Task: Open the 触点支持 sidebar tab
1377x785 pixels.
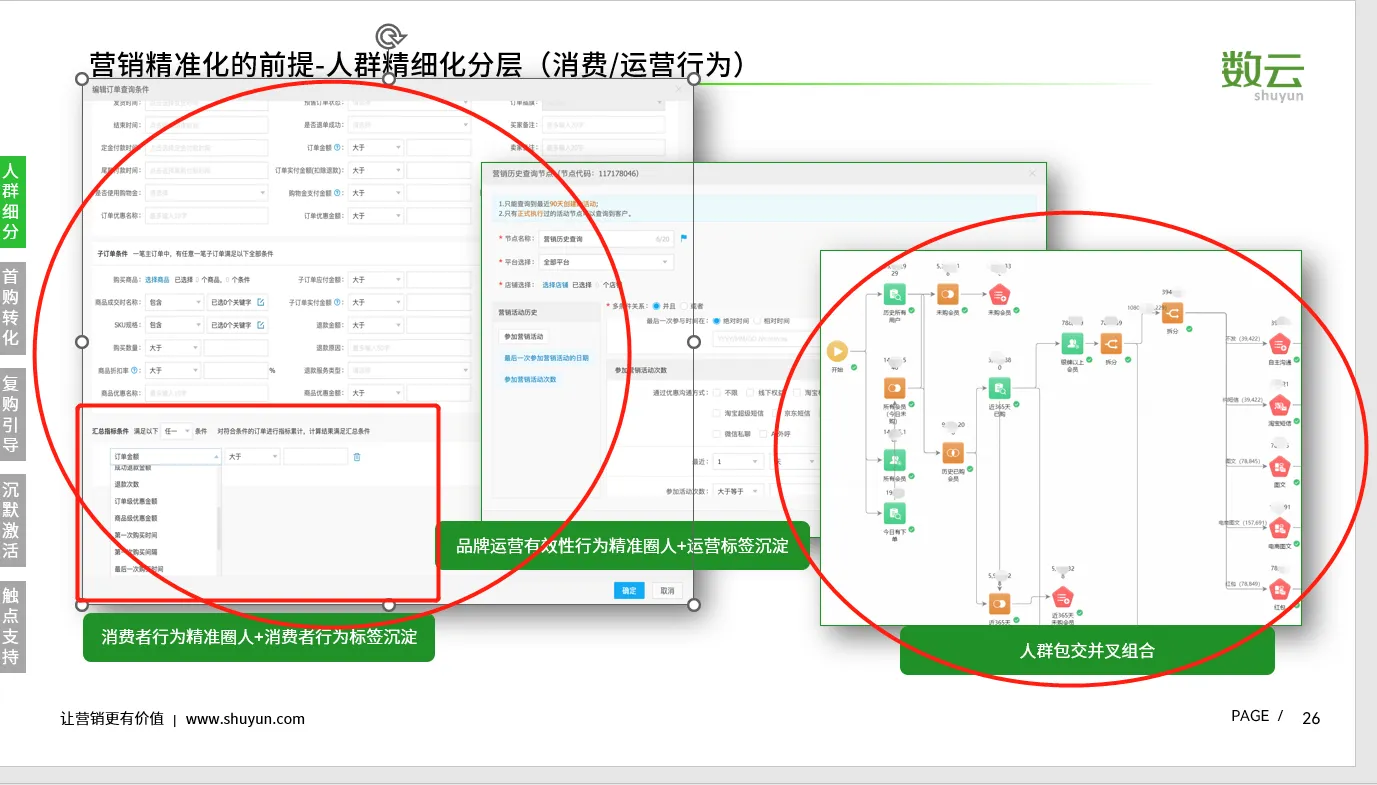Action: (11, 627)
